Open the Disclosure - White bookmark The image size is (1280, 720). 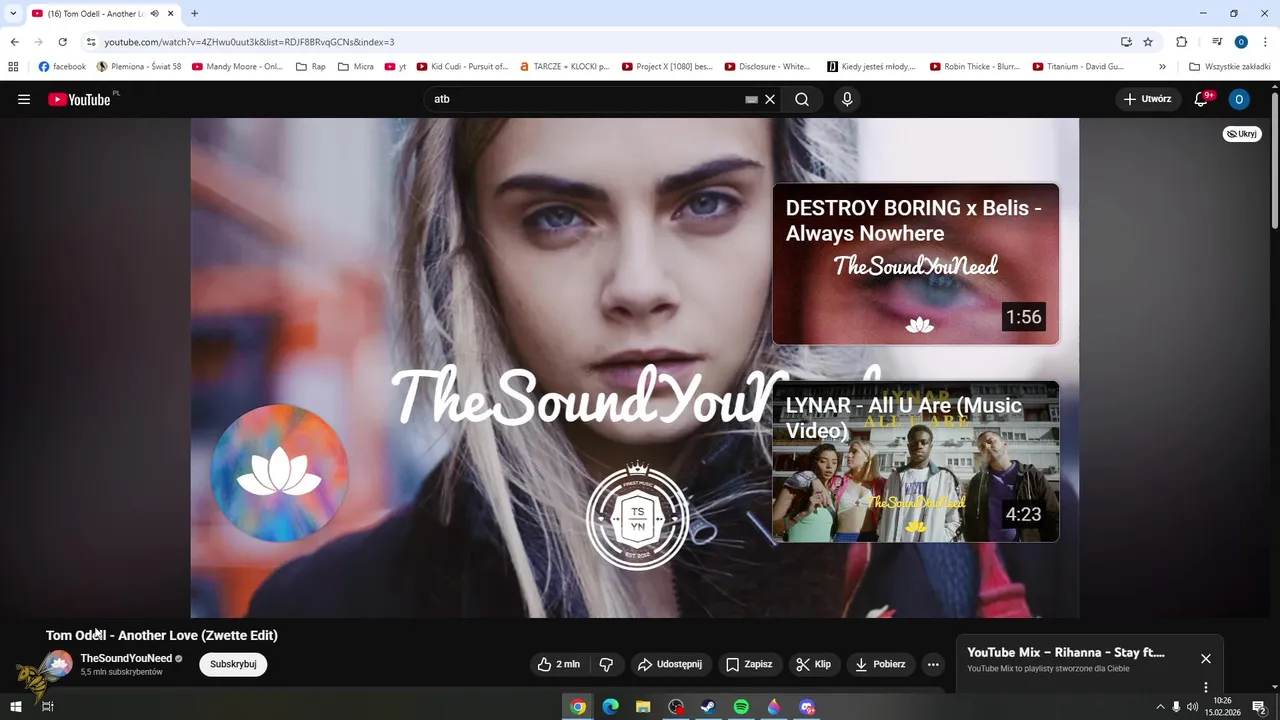point(767,67)
